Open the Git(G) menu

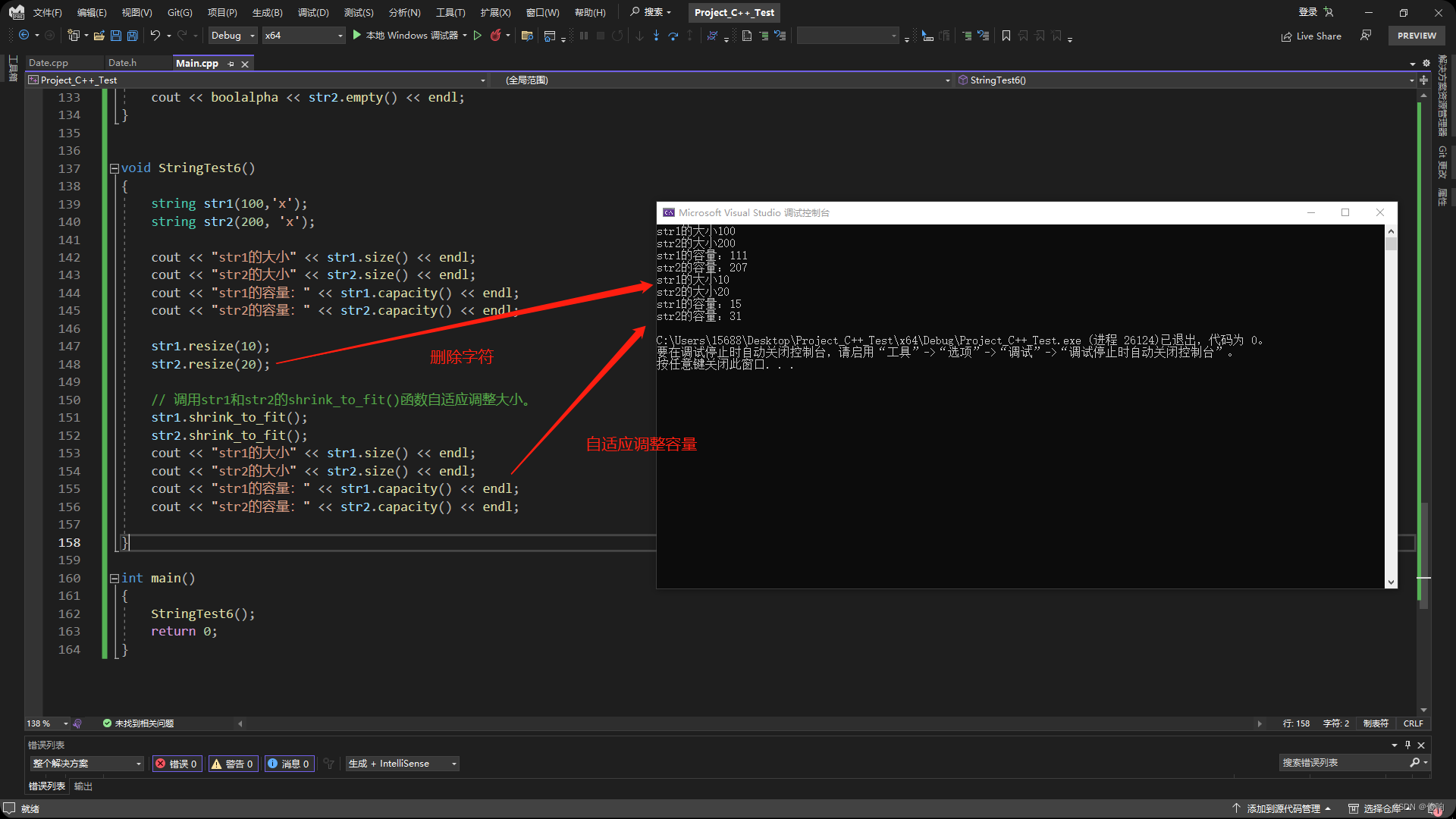coord(180,12)
